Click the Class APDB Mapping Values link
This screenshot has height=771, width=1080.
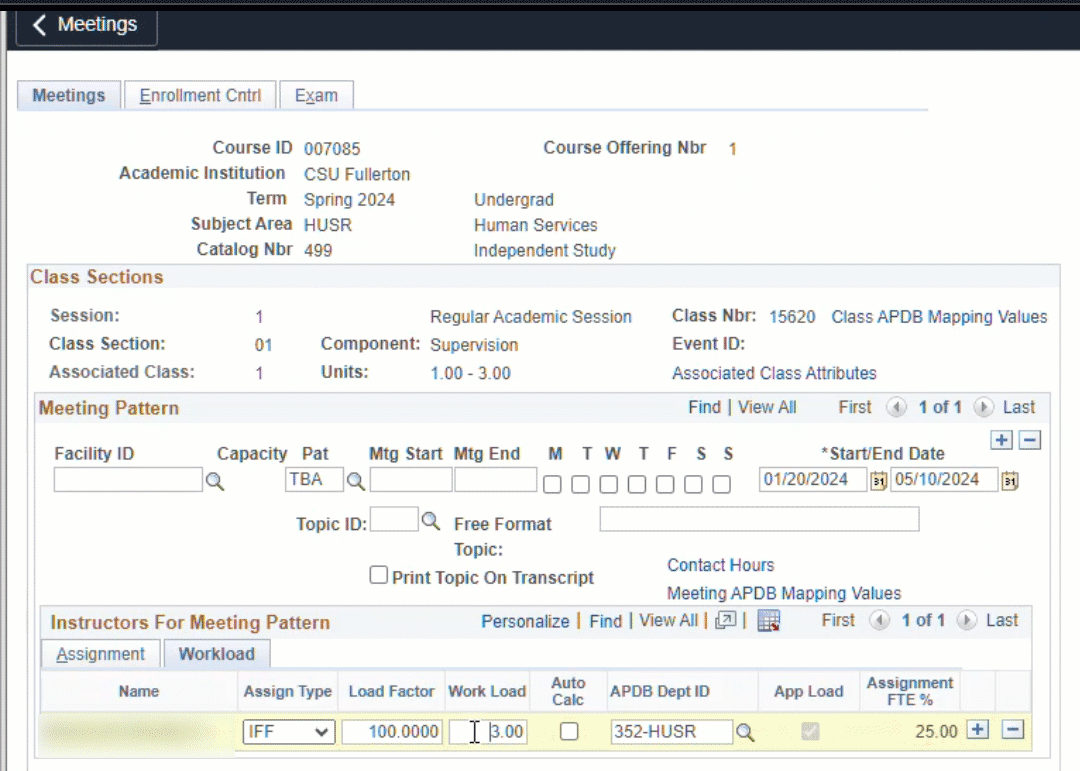coord(939,317)
